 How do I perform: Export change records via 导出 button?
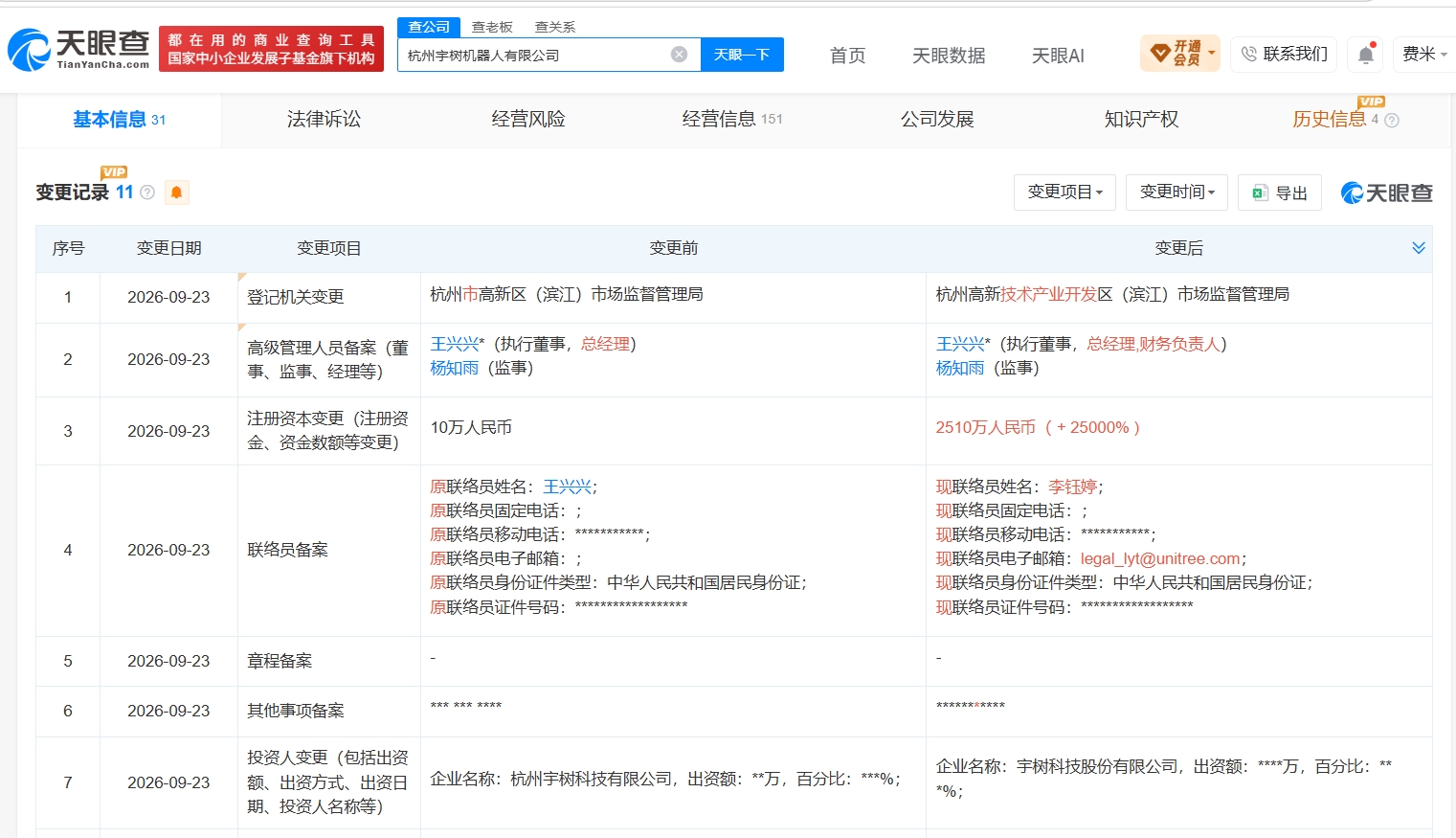1280,193
